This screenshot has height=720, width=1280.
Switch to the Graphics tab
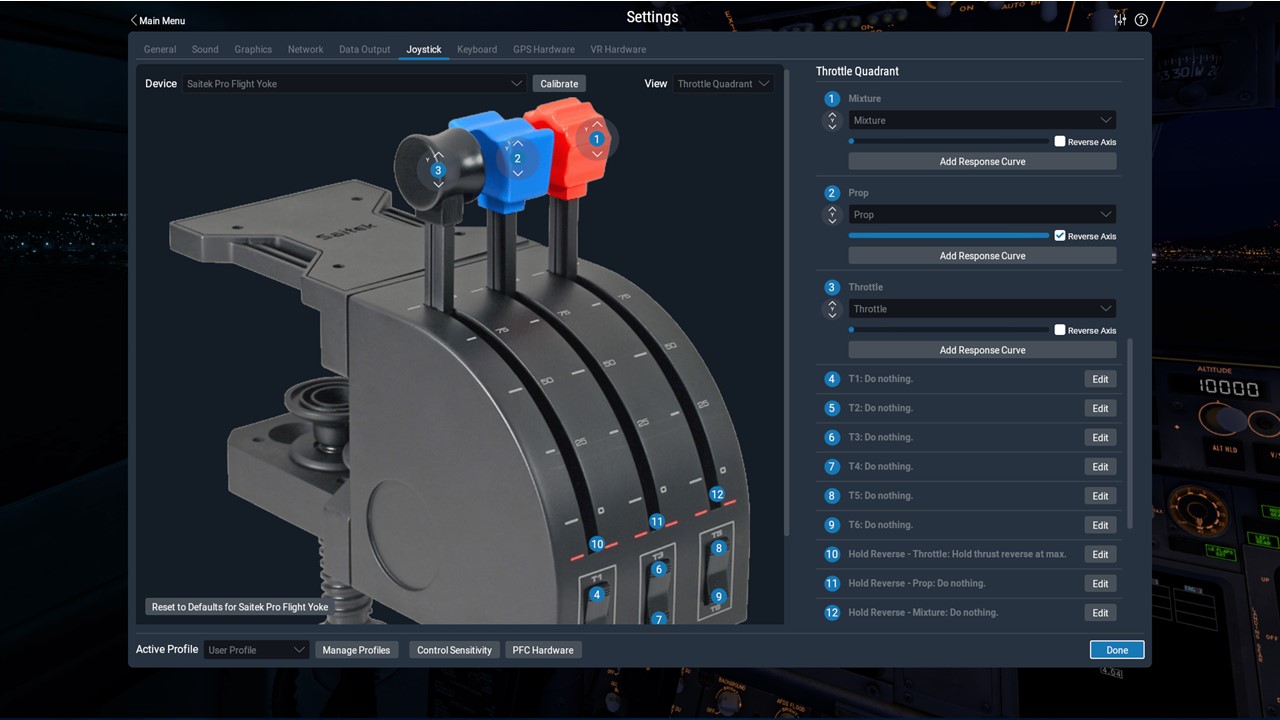(253, 49)
